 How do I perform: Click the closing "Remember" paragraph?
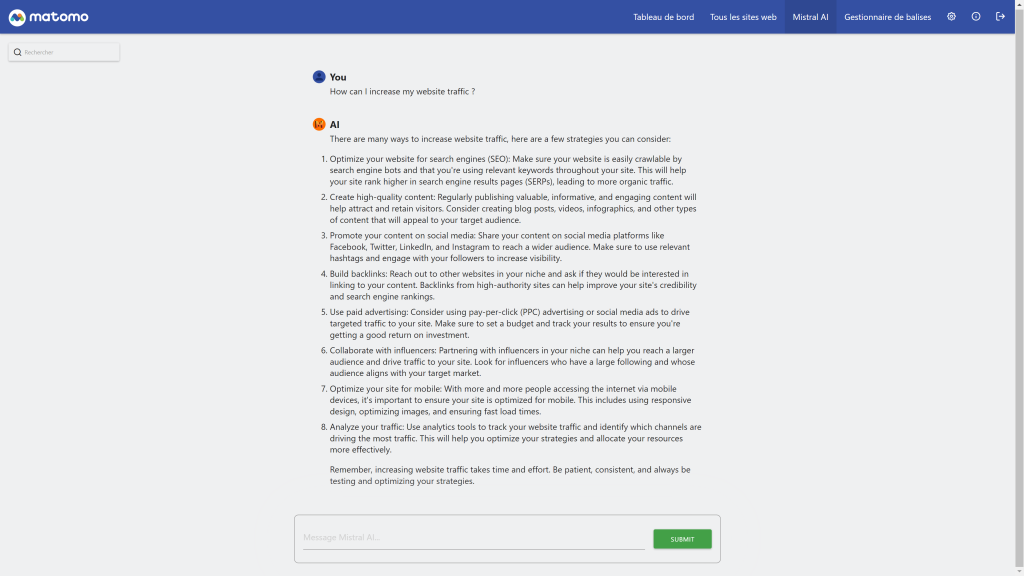click(x=510, y=475)
